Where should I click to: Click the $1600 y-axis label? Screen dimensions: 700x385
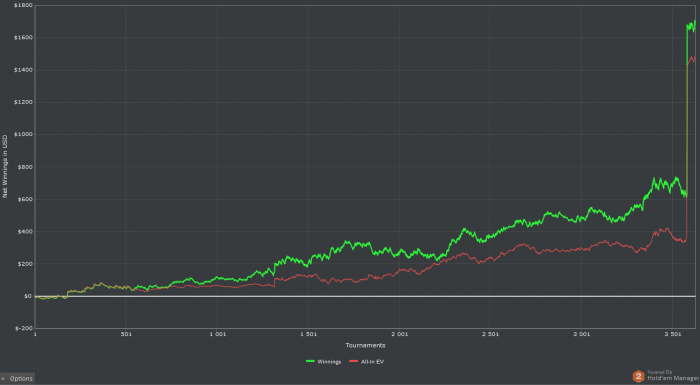click(x=23, y=38)
